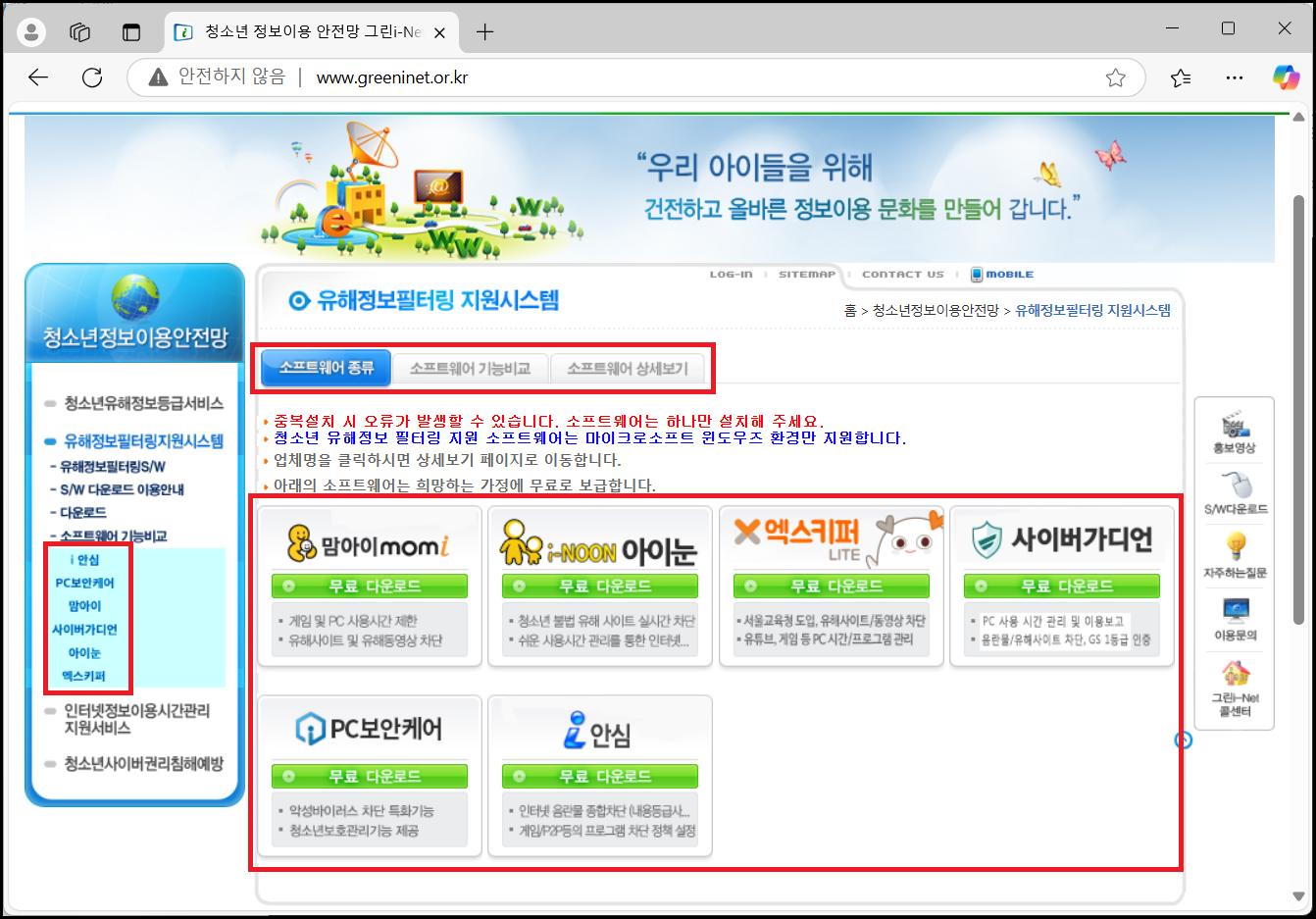Close the 그린i-Net browser tab
The image size is (1316, 919).
(439, 32)
